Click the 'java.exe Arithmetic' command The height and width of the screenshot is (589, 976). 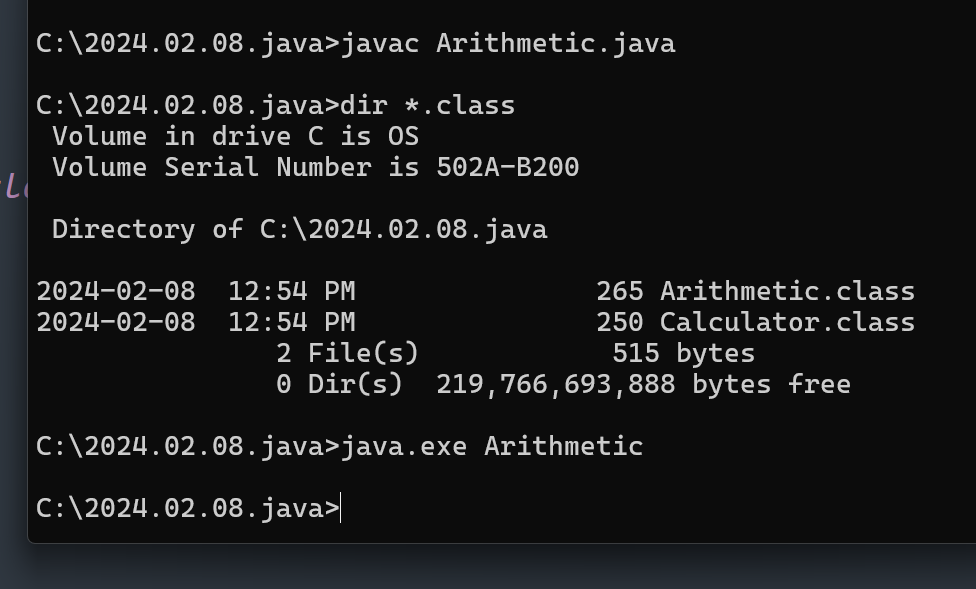click(492, 447)
